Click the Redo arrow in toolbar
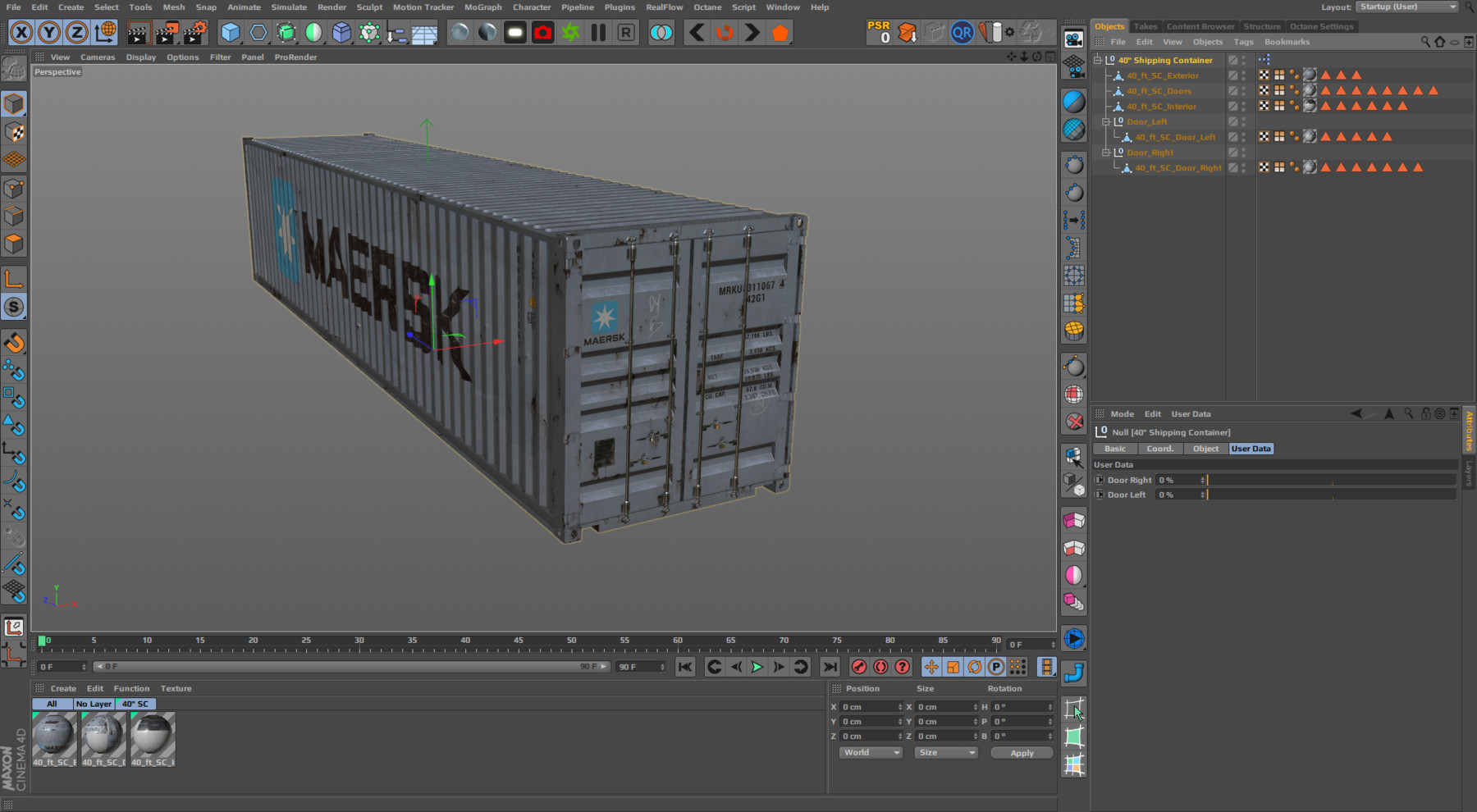This screenshot has width=1477, height=812. tap(752, 33)
